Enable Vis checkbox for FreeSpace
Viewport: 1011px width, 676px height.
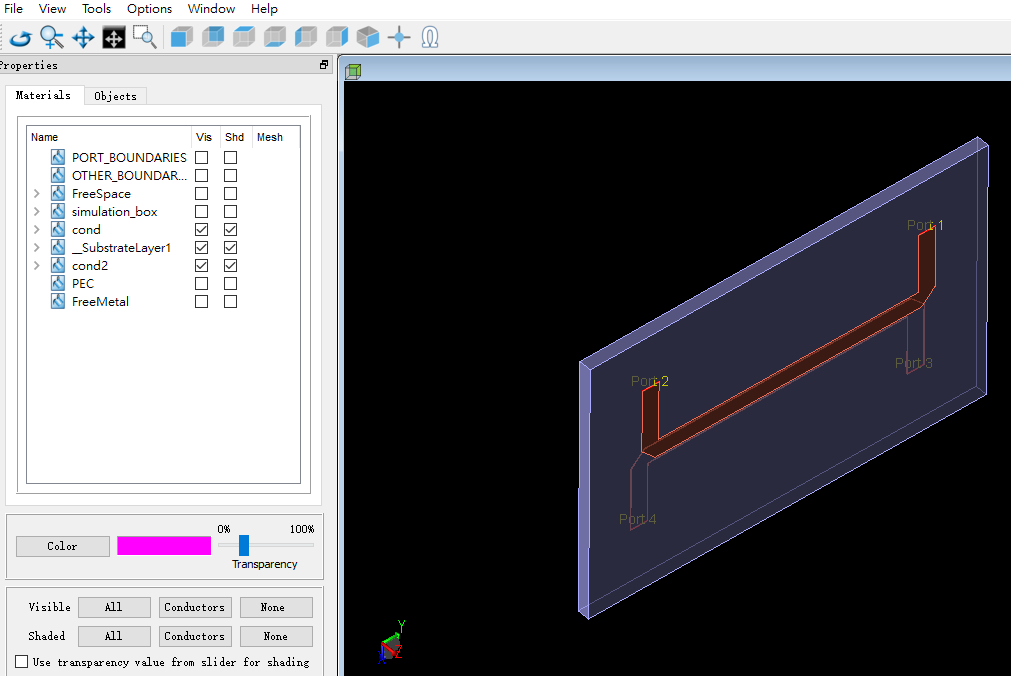pyautogui.click(x=202, y=194)
